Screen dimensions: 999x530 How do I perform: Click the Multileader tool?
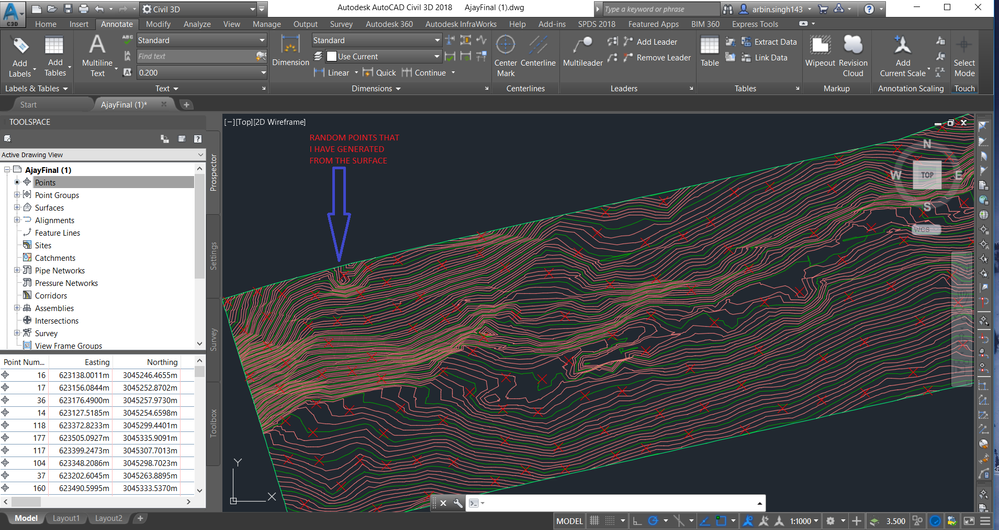pyautogui.click(x=582, y=51)
